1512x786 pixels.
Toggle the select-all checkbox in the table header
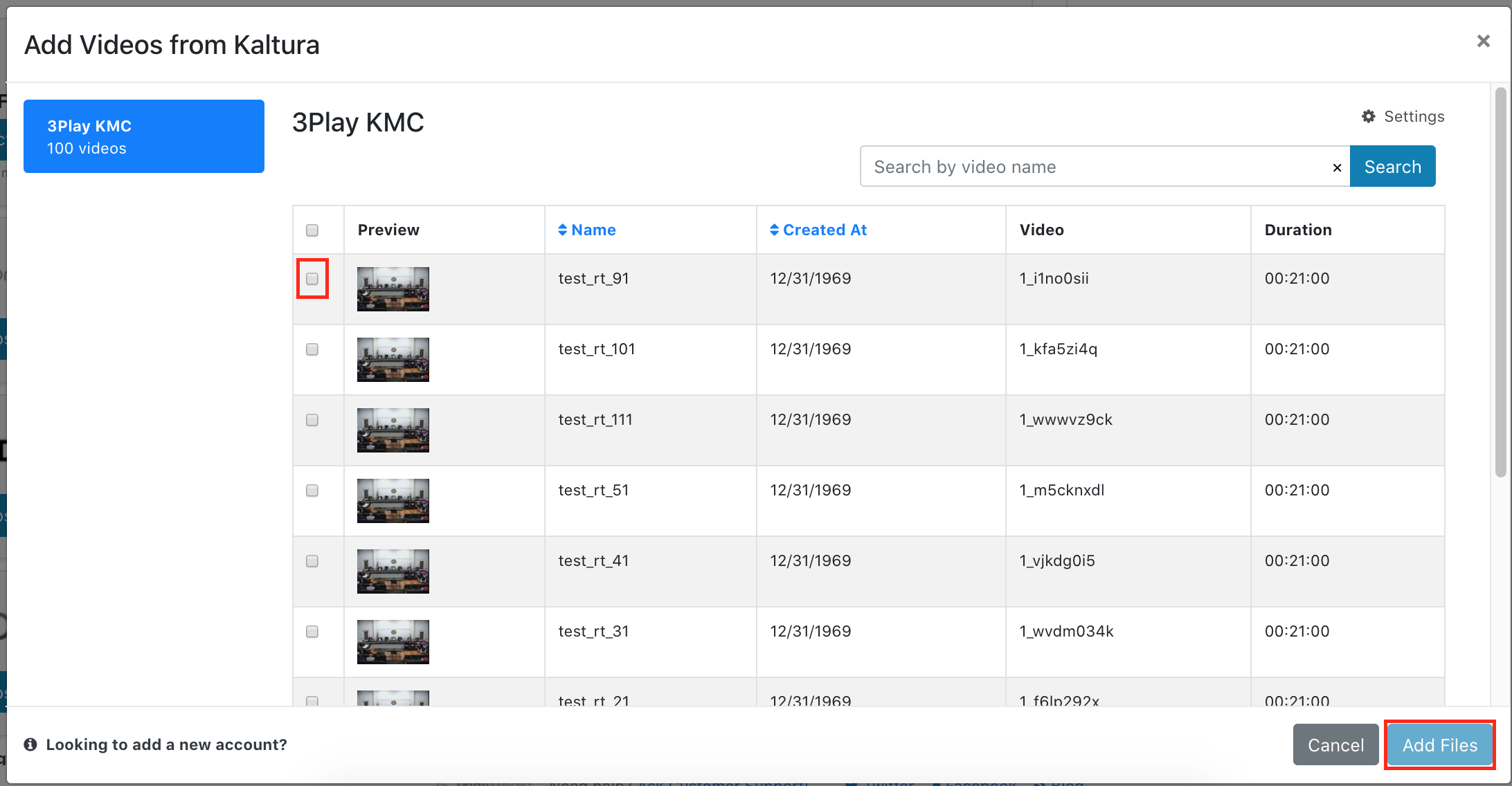[312, 230]
